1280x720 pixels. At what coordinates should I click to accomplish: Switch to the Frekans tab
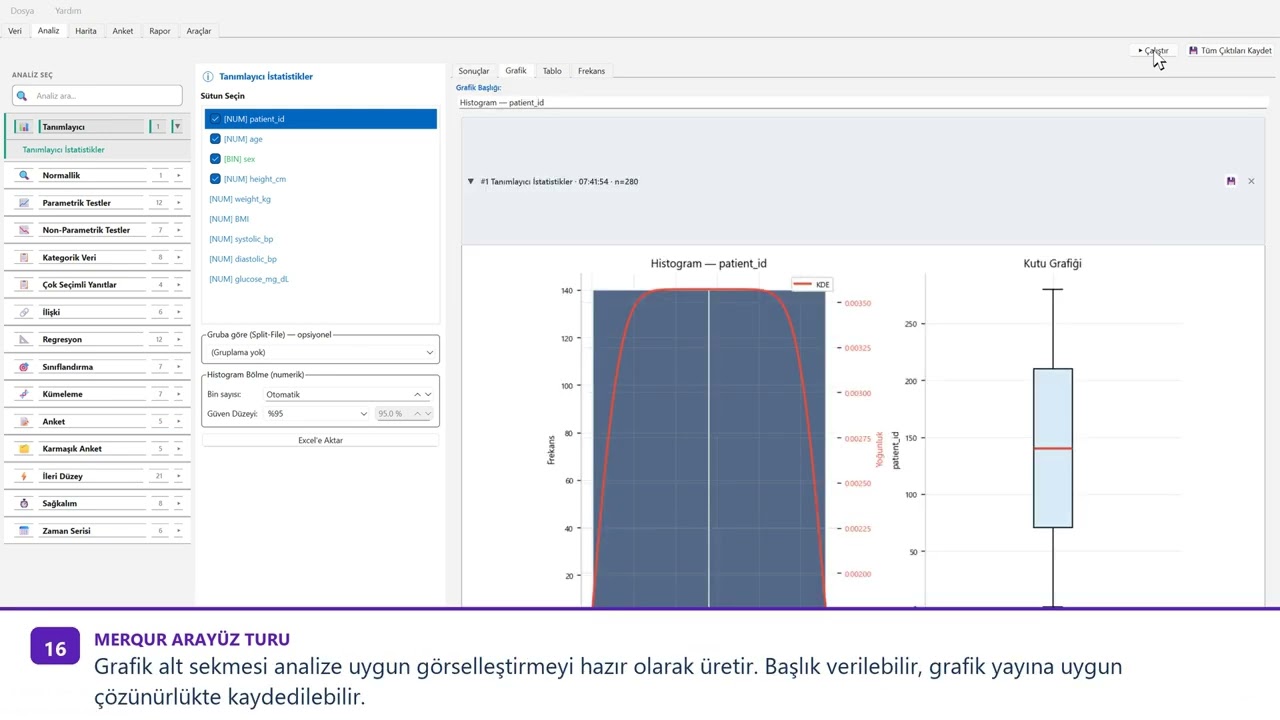(x=591, y=71)
